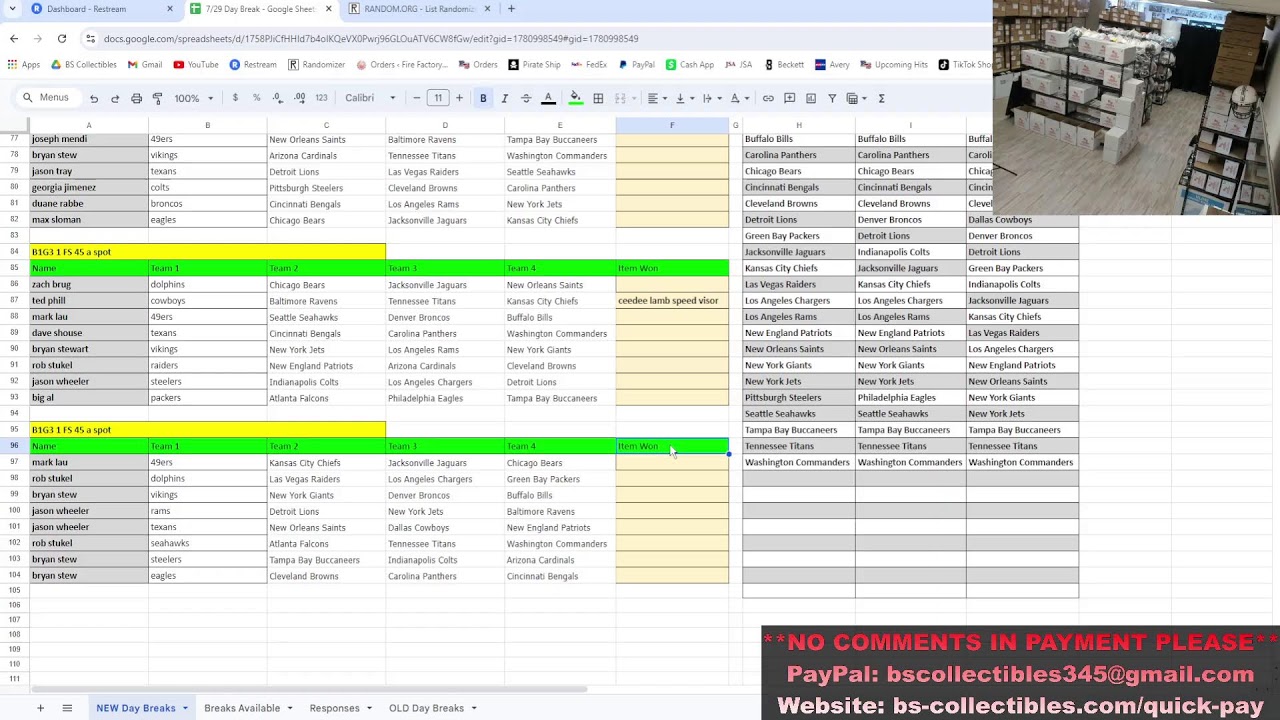This screenshot has height=720, width=1280.
Task: Open the Randomizer bookmark
Action: (x=316, y=65)
